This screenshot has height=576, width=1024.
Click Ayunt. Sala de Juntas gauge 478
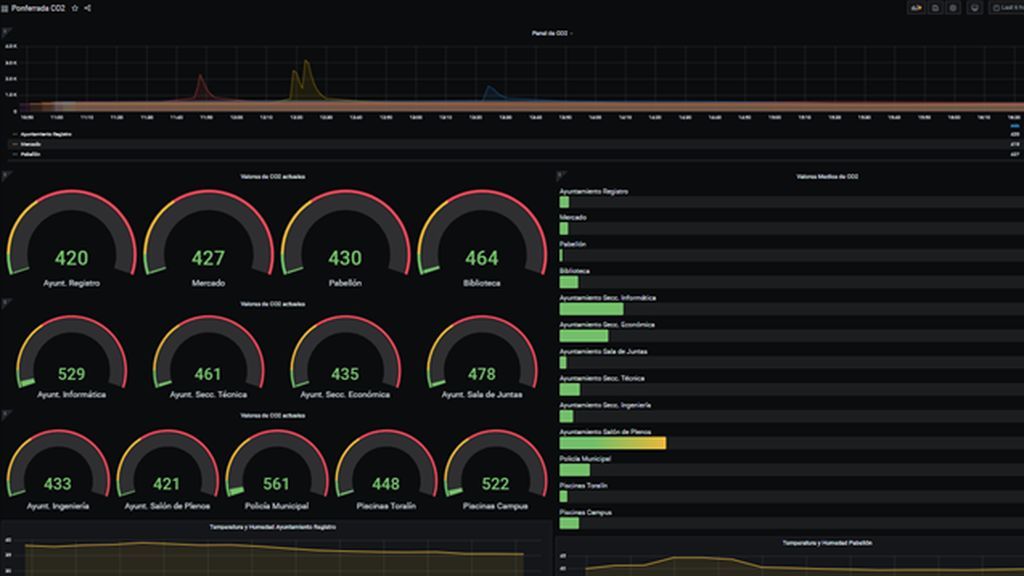point(482,357)
